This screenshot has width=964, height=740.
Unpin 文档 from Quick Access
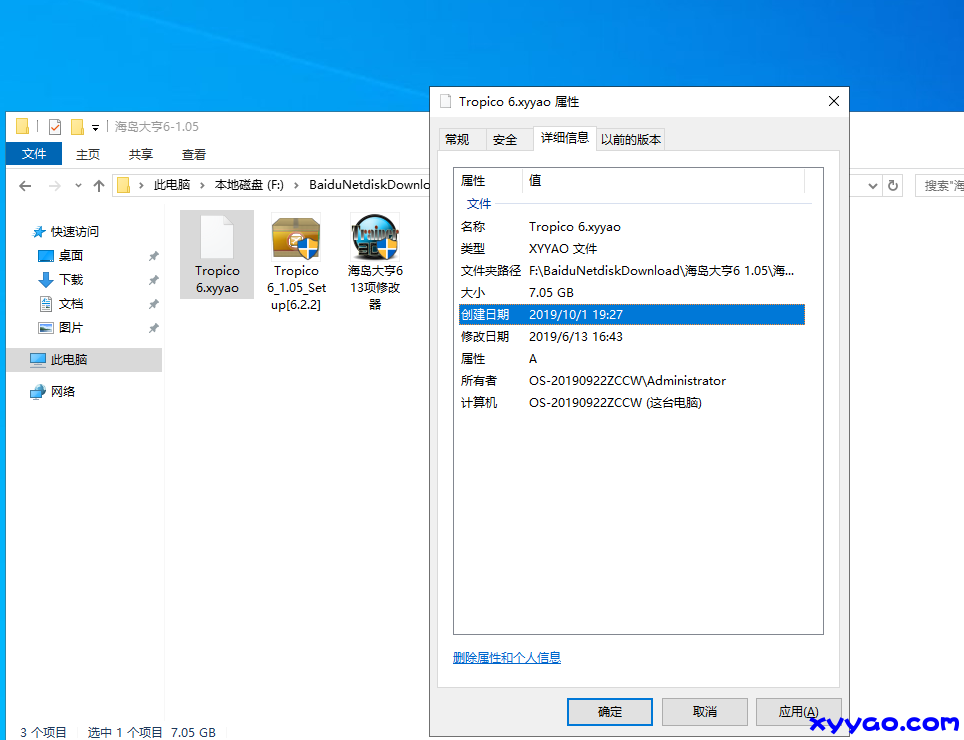(x=153, y=303)
